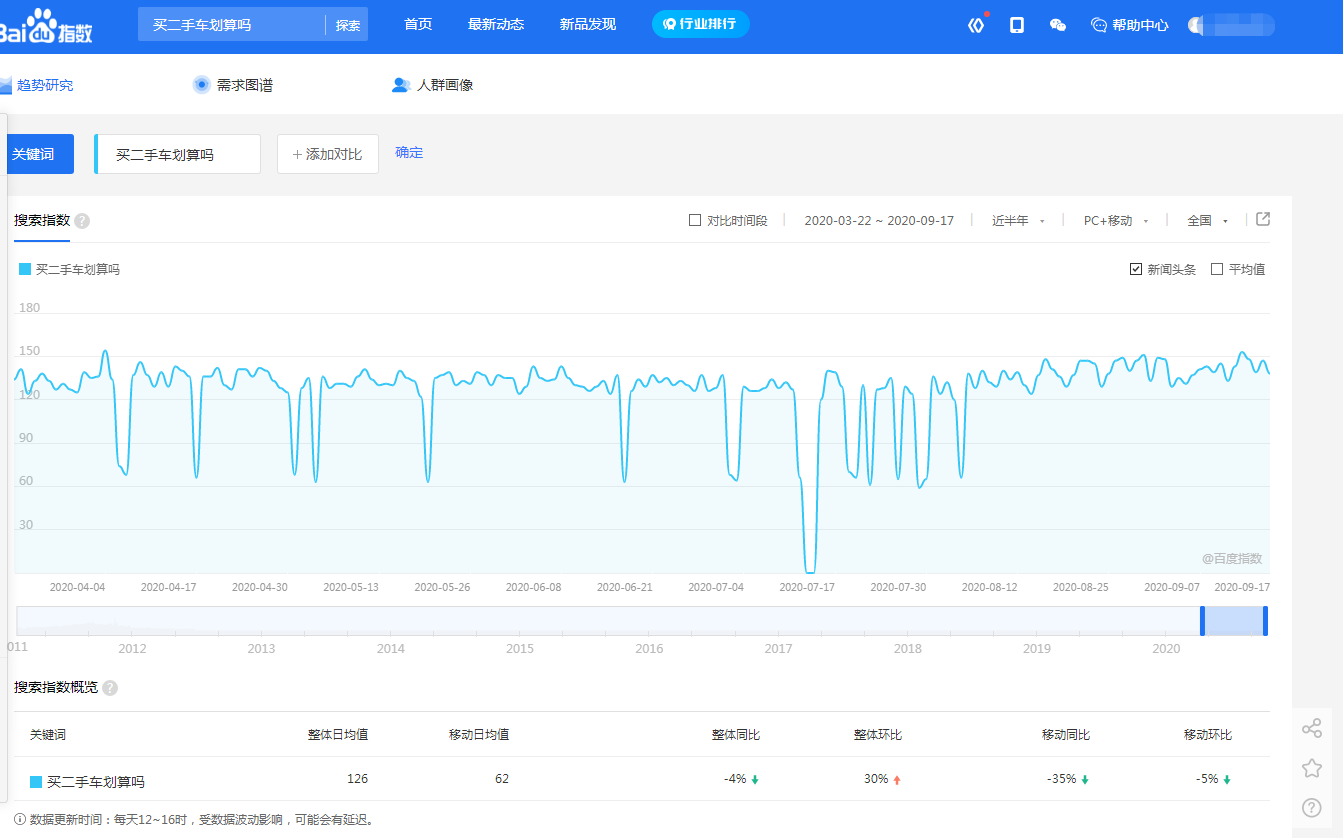
Task: Click the export chart icon
Action: (1263, 219)
